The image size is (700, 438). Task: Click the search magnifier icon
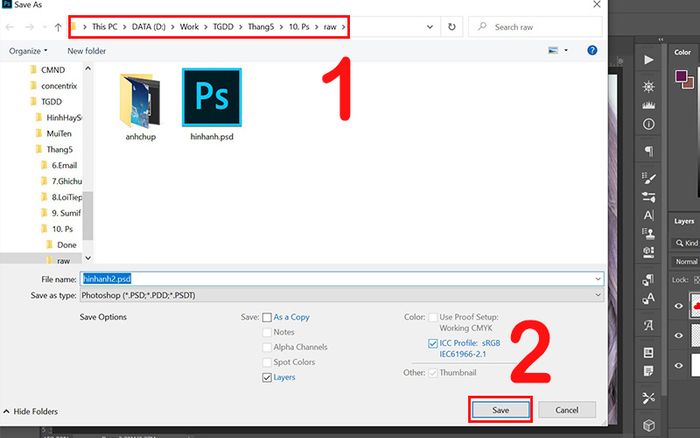(x=482, y=27)
